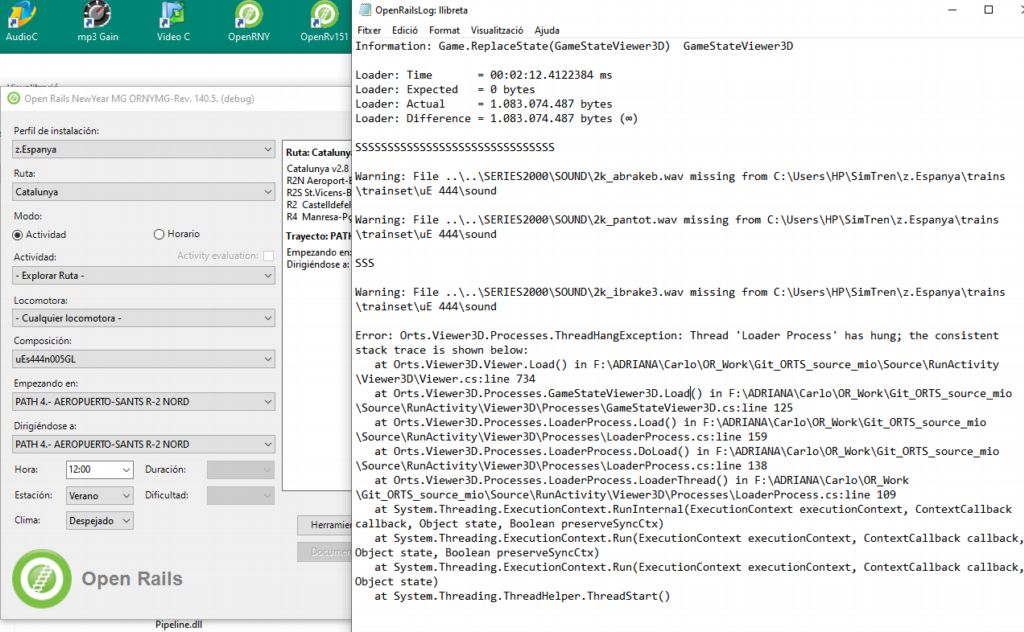Open the Video C desktop shortcut
Image resolution: width=1024 pixels, height=632 pixels.
click(x=173, y=17)
